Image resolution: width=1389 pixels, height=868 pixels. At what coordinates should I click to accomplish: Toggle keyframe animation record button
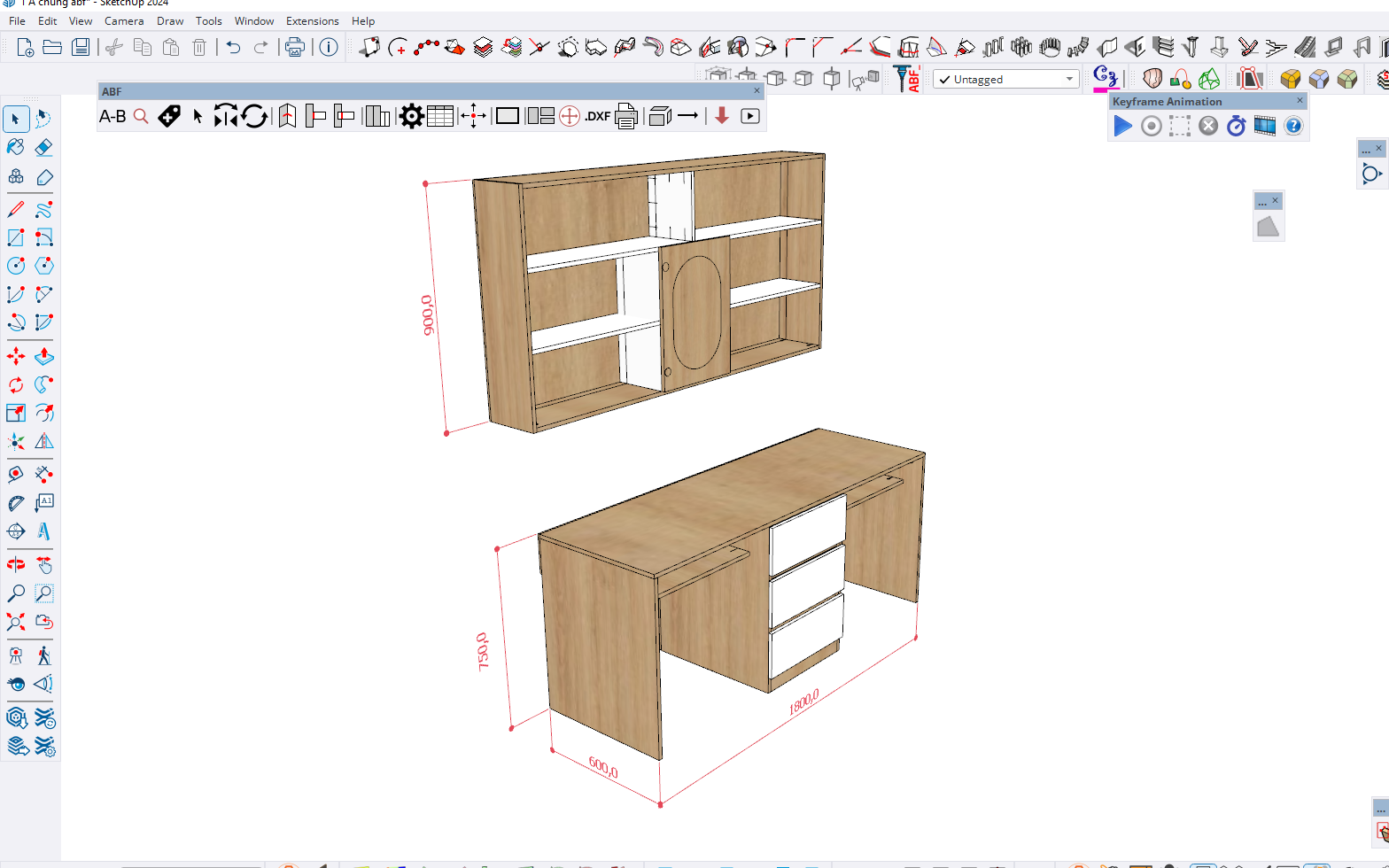point(1151,127)
